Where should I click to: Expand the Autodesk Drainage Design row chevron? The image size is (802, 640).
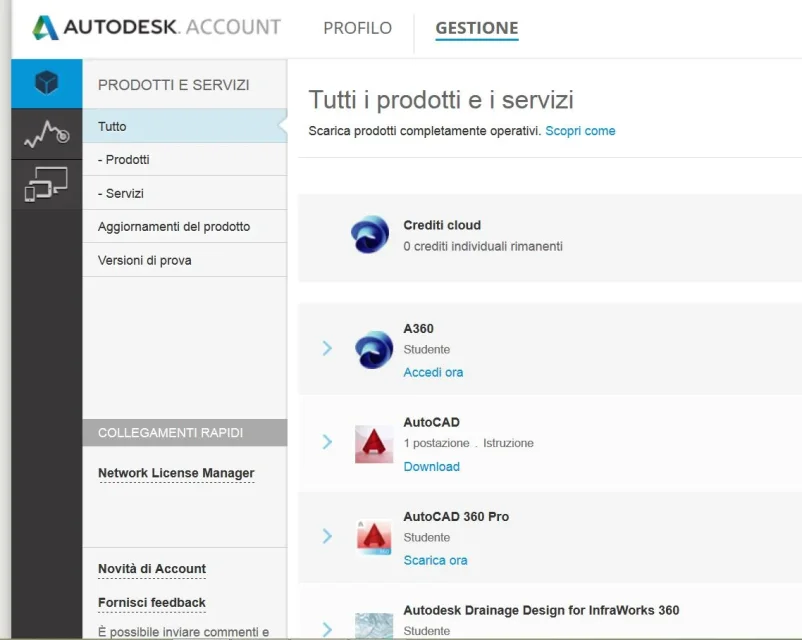(327, 630)
